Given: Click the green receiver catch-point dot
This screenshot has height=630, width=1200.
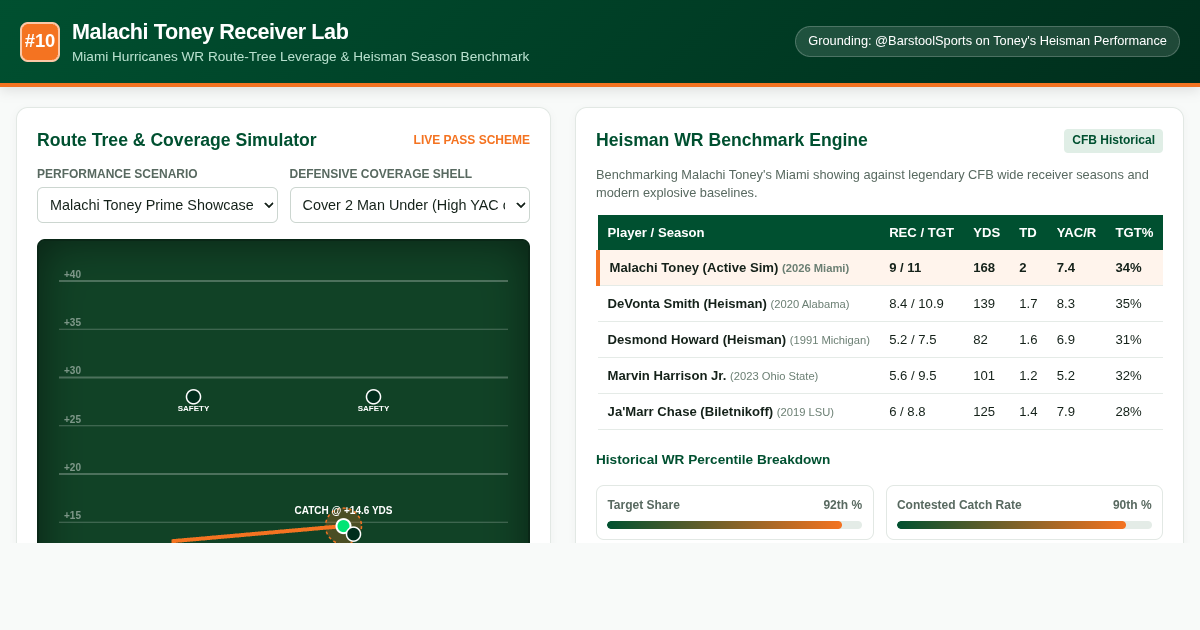Looking at the screenshot, I should click(343, 526).
